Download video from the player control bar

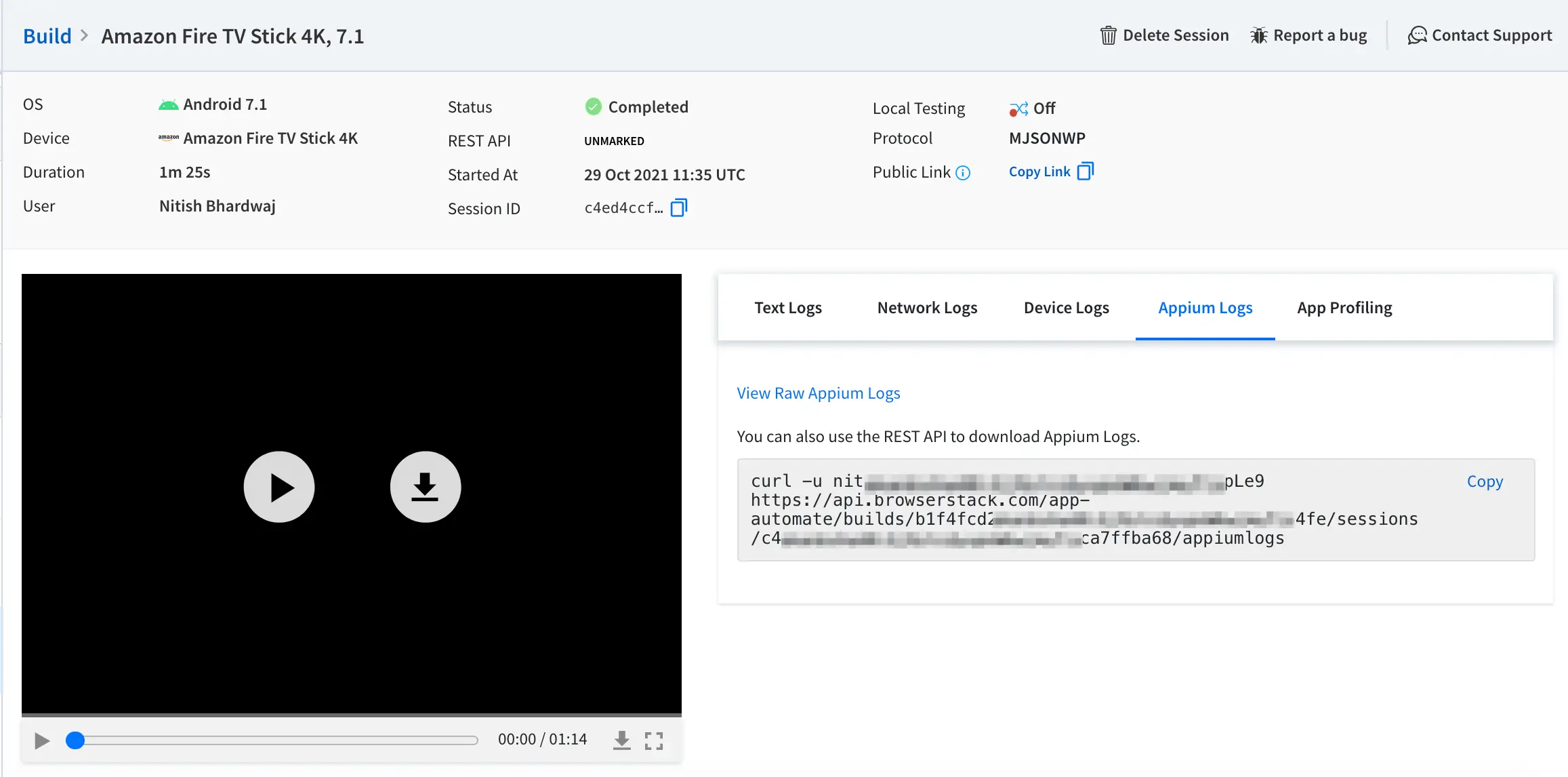[621, 740]
